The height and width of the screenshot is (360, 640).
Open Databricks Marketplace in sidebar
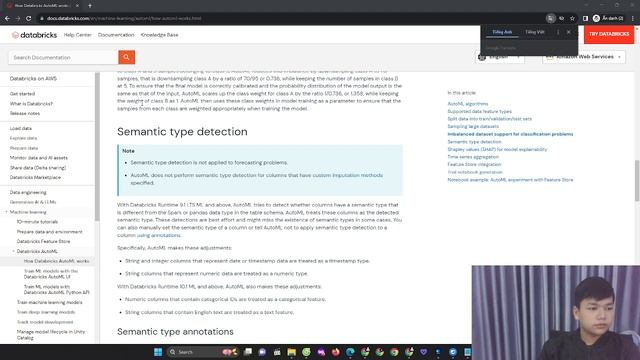(36, 178)
